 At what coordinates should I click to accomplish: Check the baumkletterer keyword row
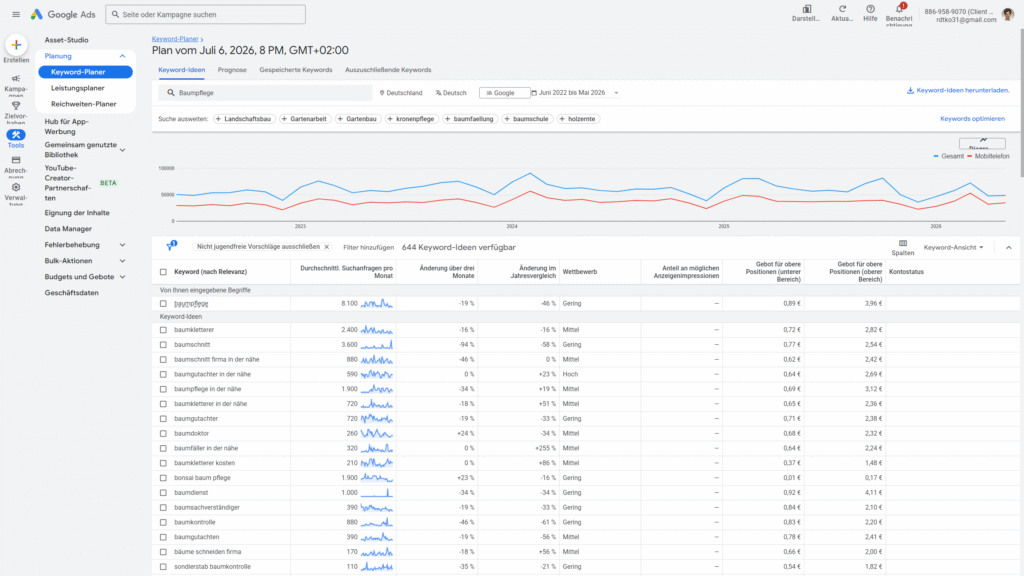(163, 330)
